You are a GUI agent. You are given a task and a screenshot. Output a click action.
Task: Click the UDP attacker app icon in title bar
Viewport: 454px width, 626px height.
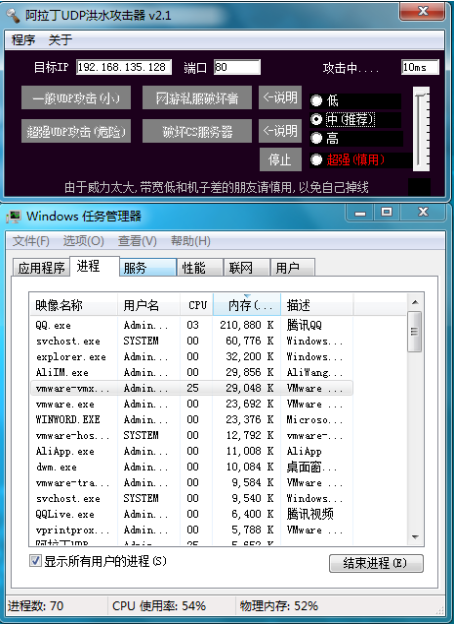point(13,16)
